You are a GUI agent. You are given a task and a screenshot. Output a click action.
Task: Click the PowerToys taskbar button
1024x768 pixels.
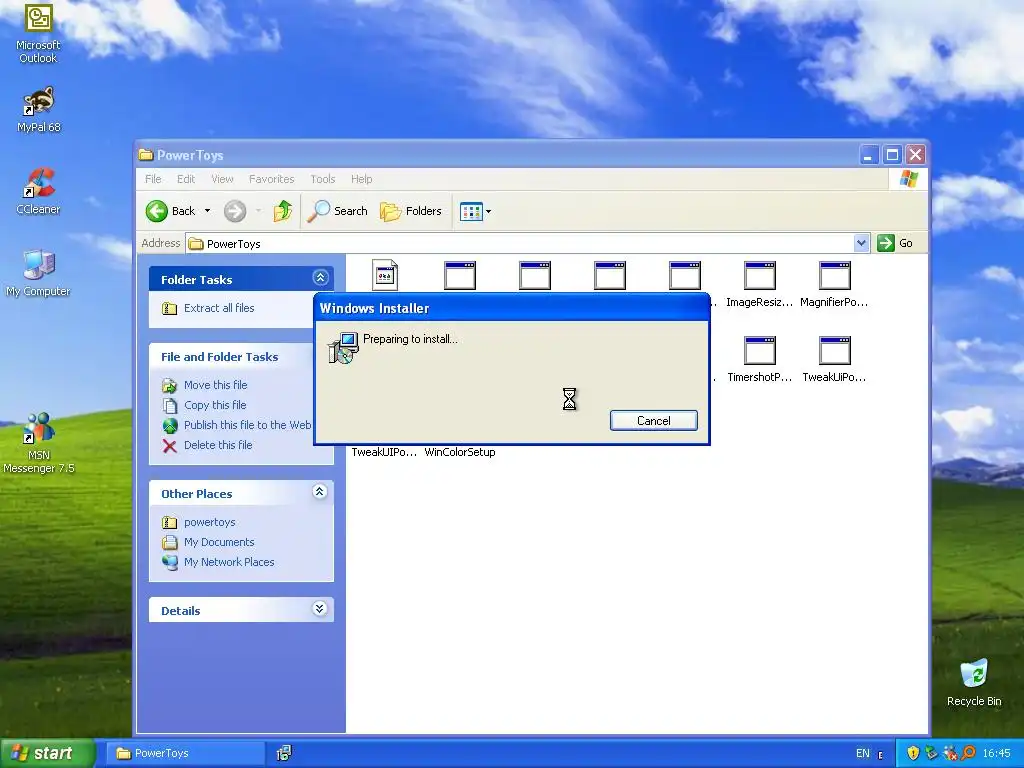[x=185, y=753]
